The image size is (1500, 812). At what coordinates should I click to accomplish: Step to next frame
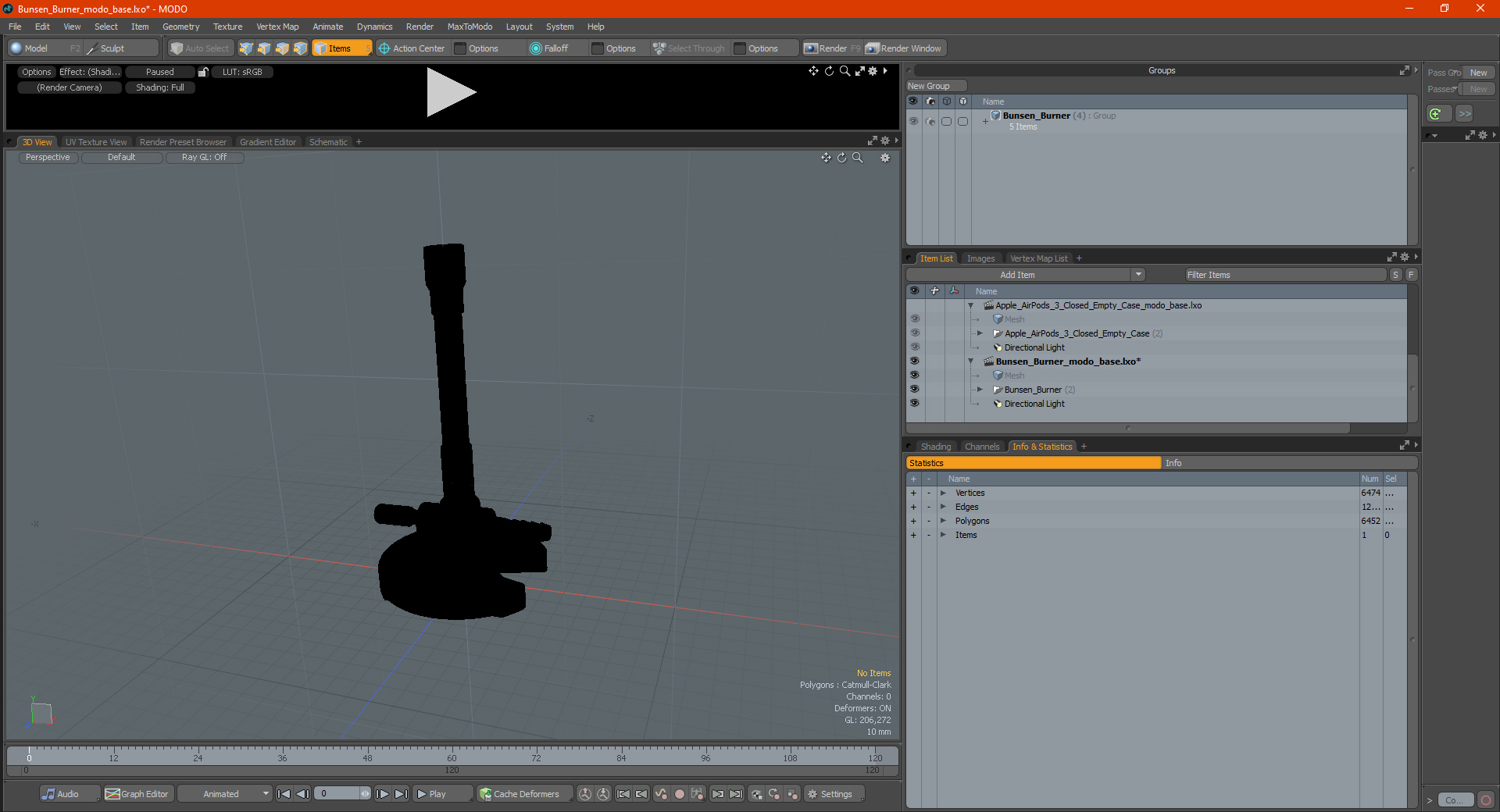pos(383,794)
